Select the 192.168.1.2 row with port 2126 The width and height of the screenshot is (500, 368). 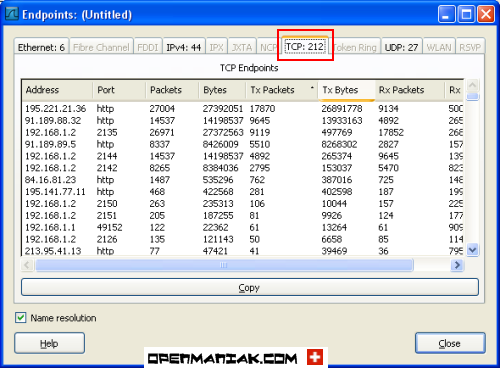(243, 239)
